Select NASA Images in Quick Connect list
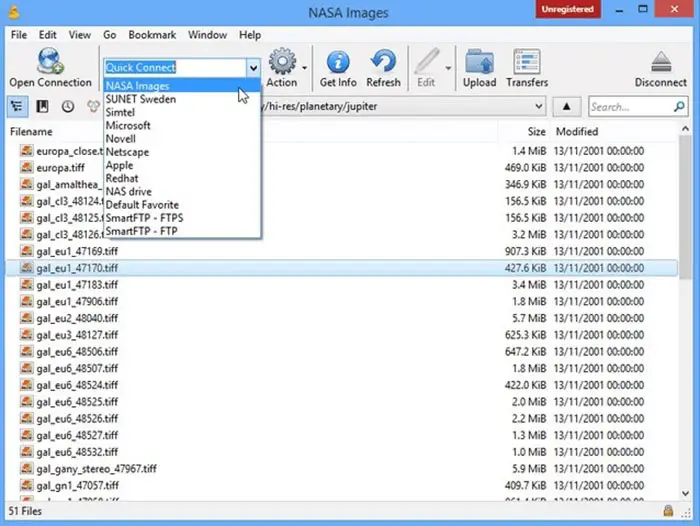This screenshot has width=700, height=526. click(182, 86)
